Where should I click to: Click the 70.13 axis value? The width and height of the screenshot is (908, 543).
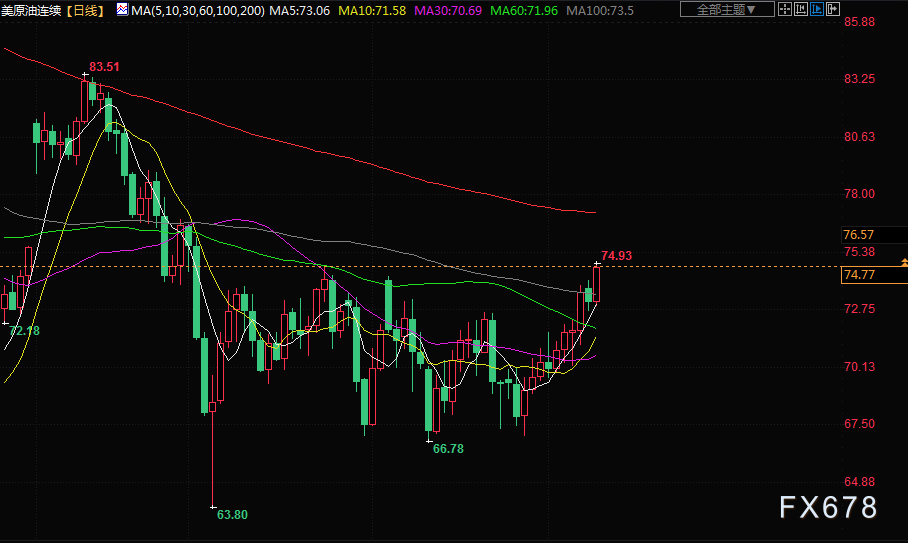859,366
